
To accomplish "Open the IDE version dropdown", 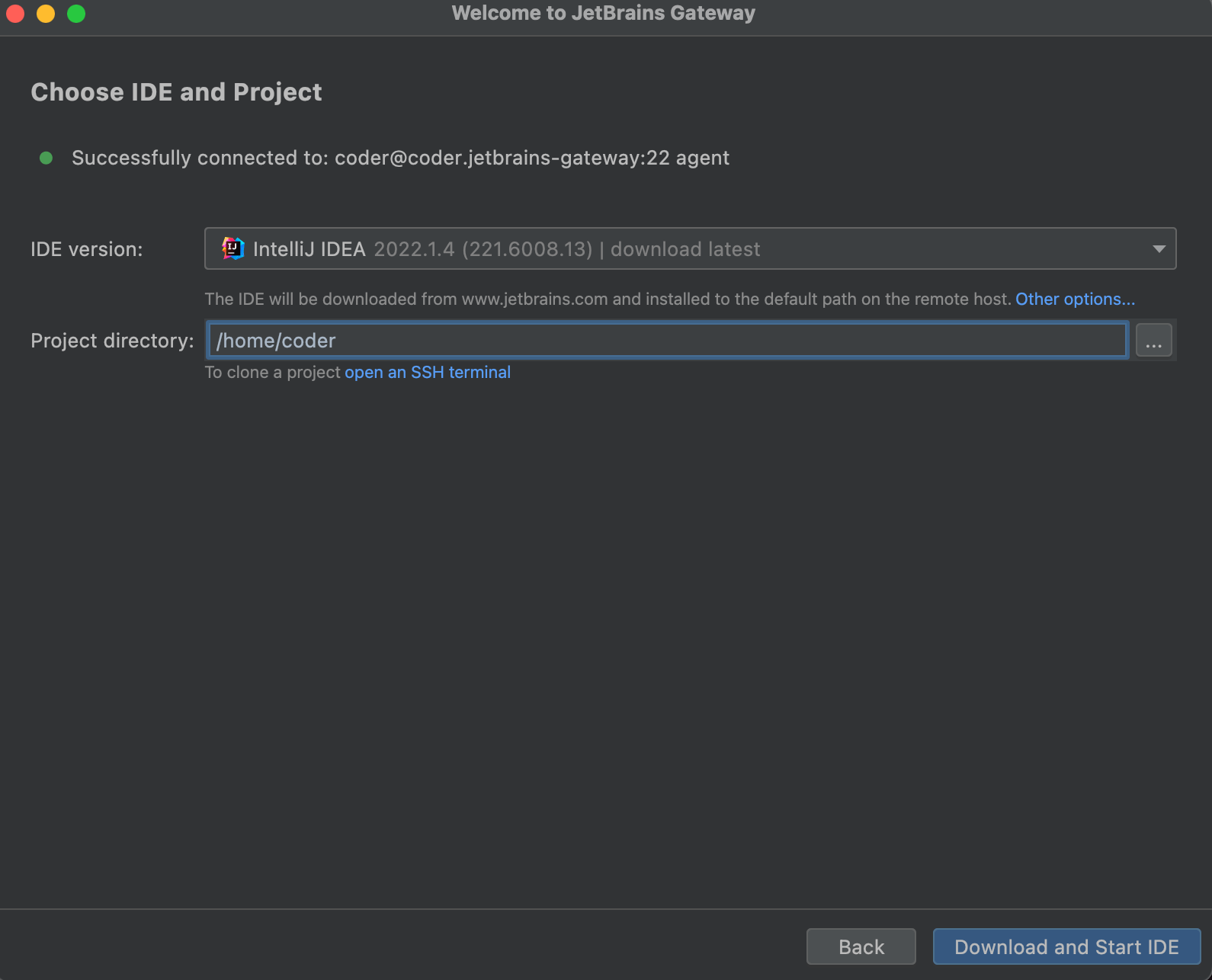I will (x=690, y=248).
